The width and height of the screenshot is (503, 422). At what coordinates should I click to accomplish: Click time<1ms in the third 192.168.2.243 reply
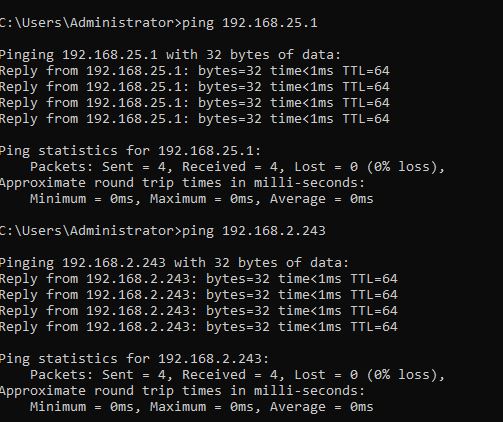[x=310, y=311]
